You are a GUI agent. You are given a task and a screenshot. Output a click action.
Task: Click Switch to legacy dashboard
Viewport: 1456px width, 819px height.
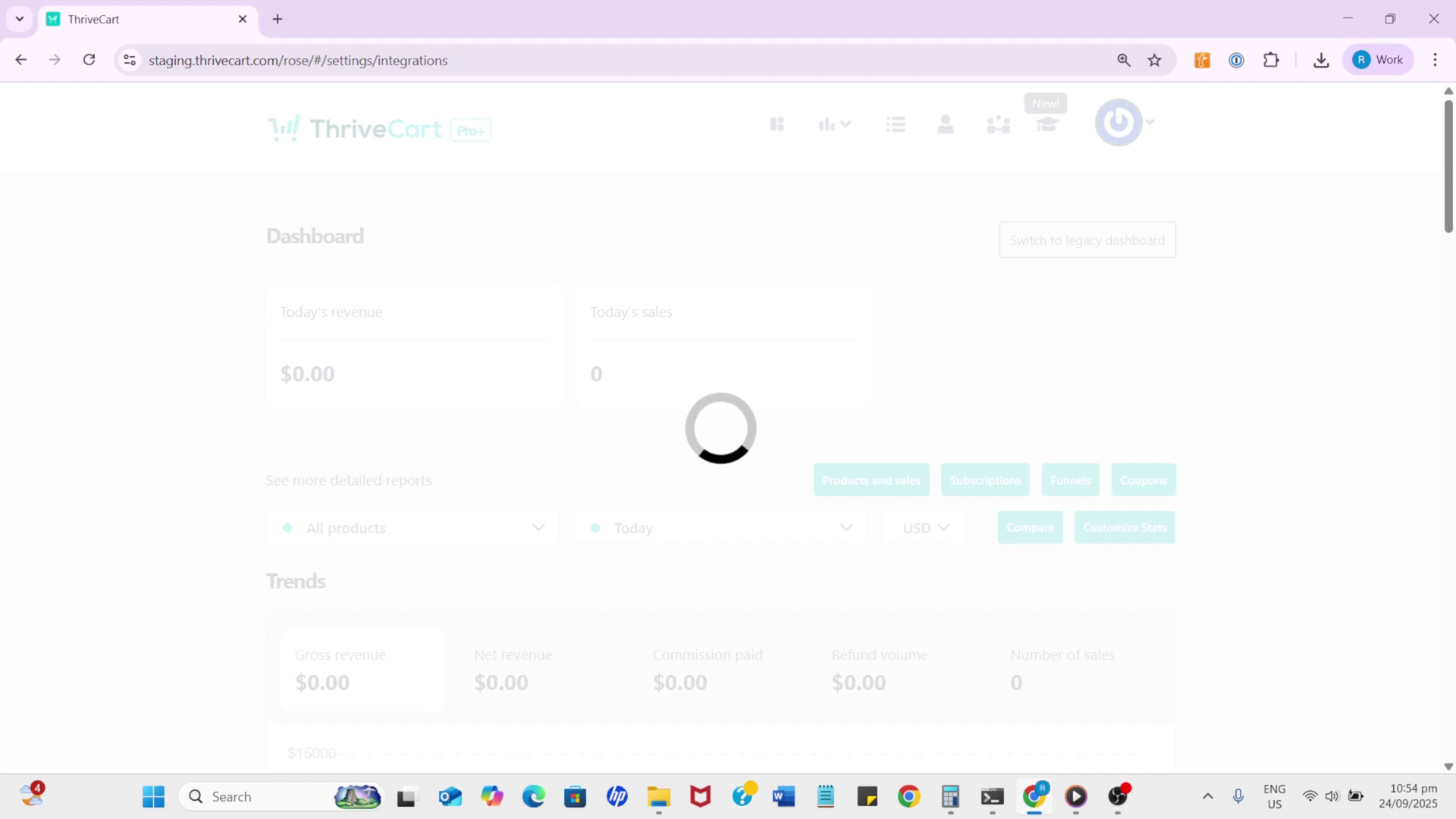click(1087, 240)
